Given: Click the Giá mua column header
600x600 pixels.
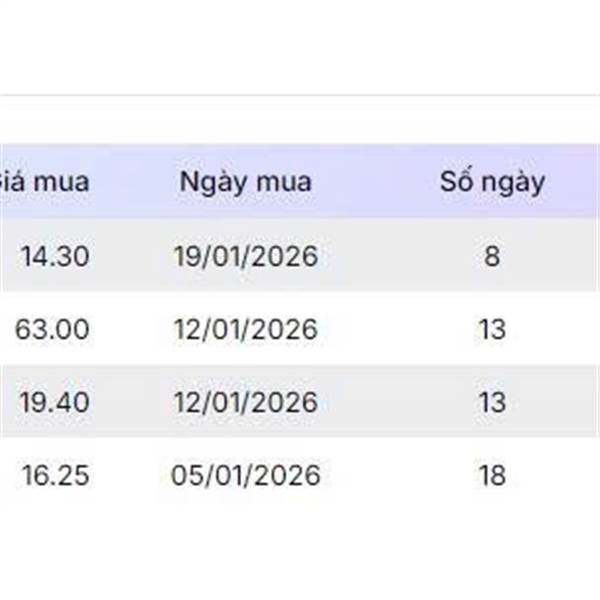Looking at the screenshot, I should tap(44, 182).
